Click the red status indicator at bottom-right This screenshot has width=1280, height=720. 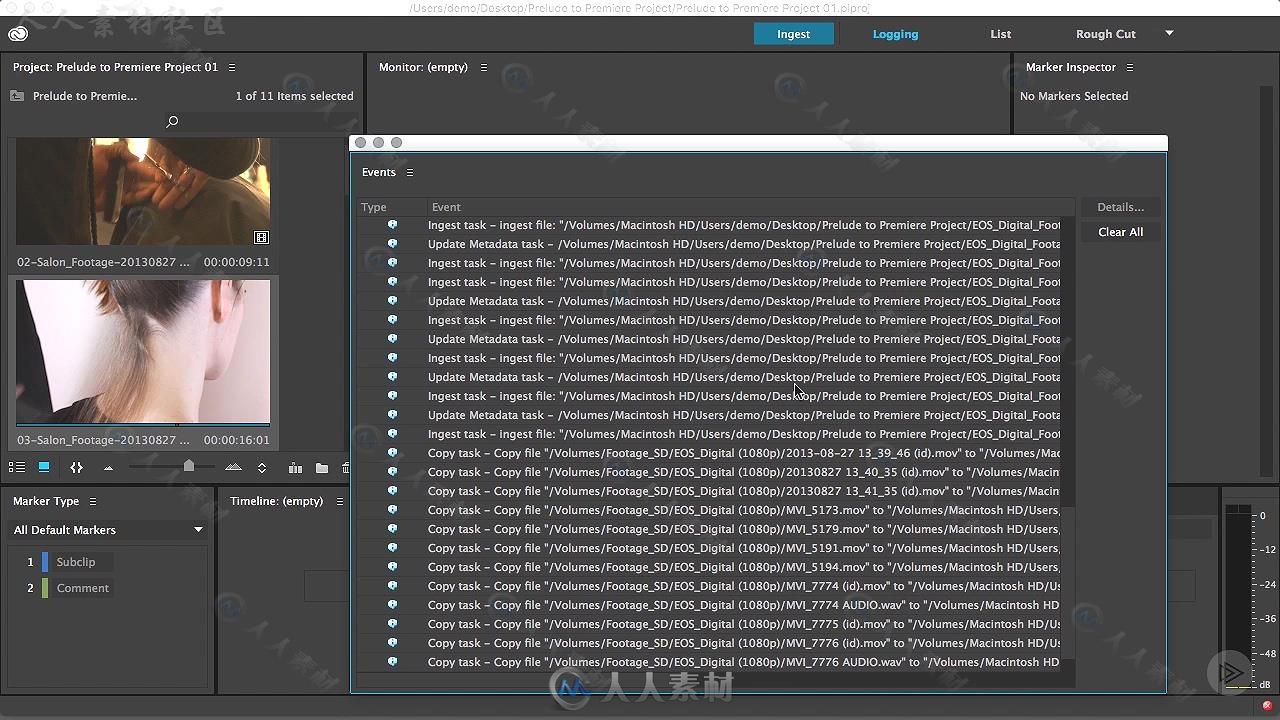click(1268, 706)
